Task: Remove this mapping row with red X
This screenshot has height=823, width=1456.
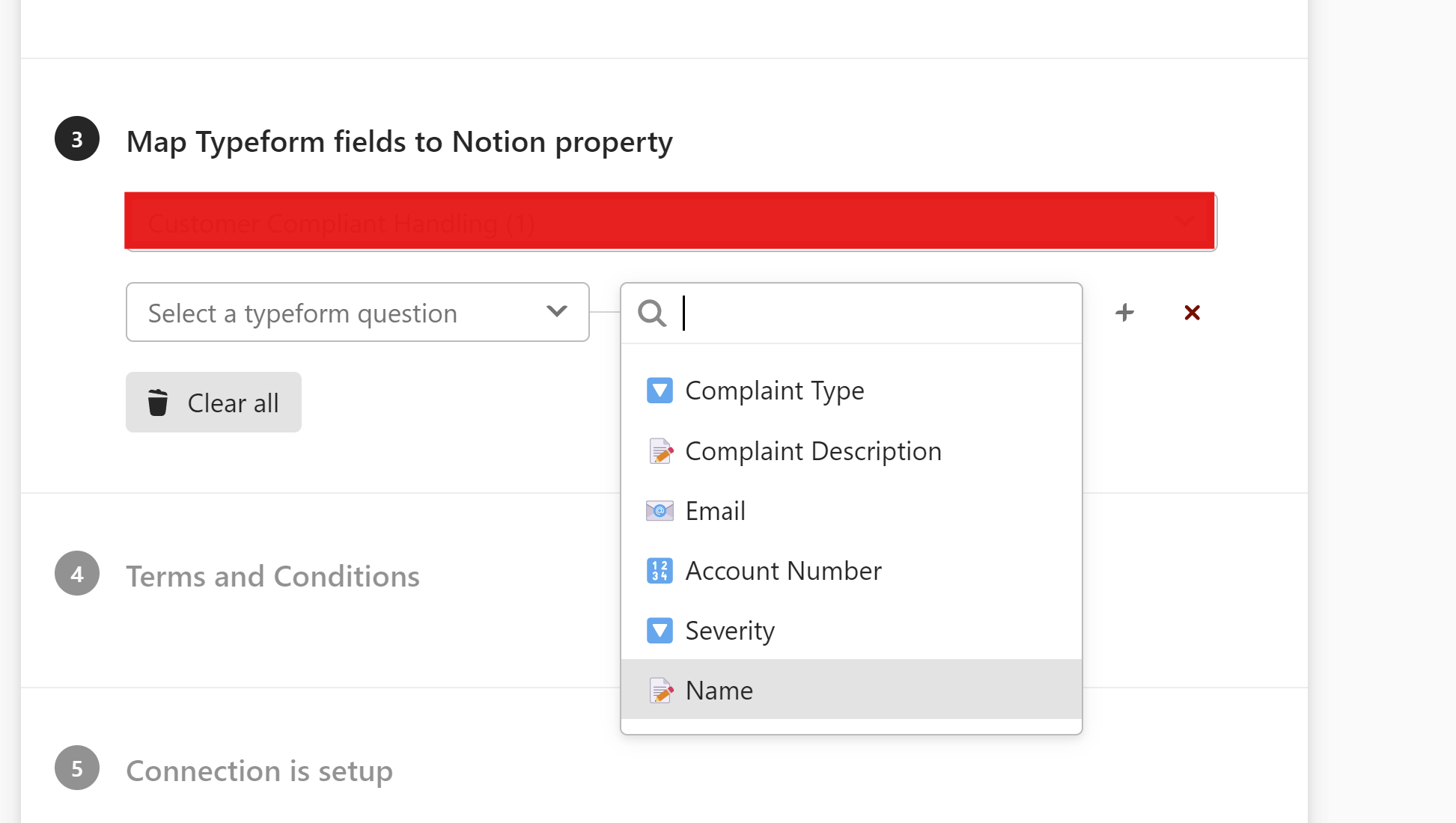Action: [x=1192, y=313]
